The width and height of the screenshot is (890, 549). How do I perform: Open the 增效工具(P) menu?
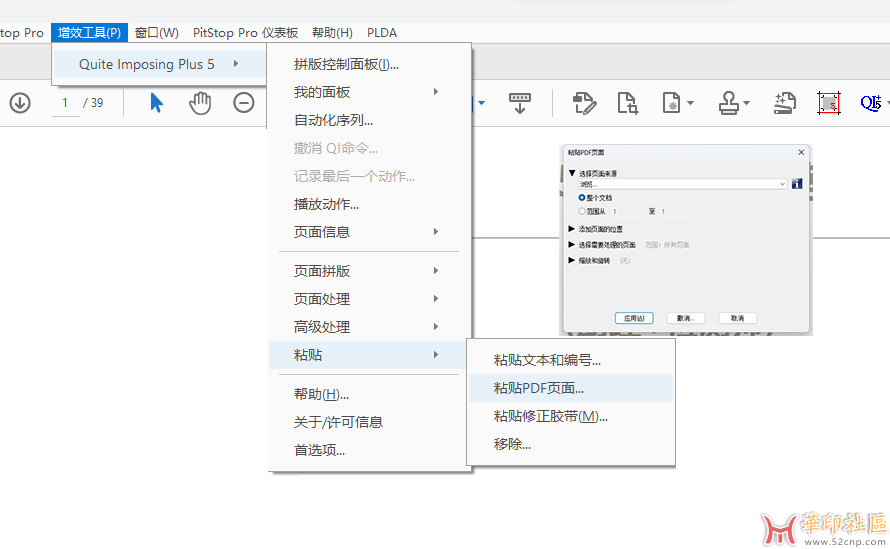click(89, 32)
